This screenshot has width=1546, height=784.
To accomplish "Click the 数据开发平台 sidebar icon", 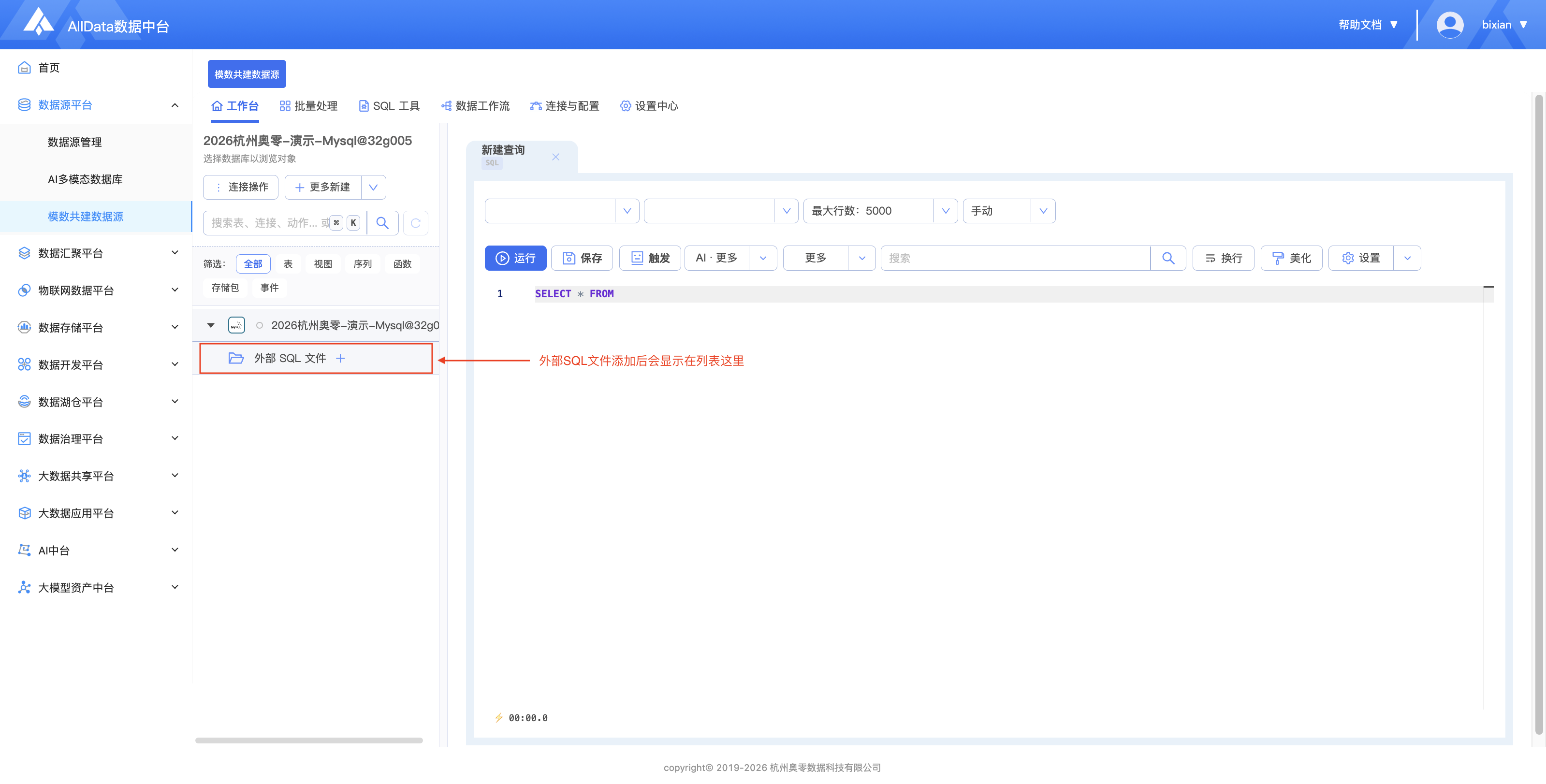I will point(24,365).
